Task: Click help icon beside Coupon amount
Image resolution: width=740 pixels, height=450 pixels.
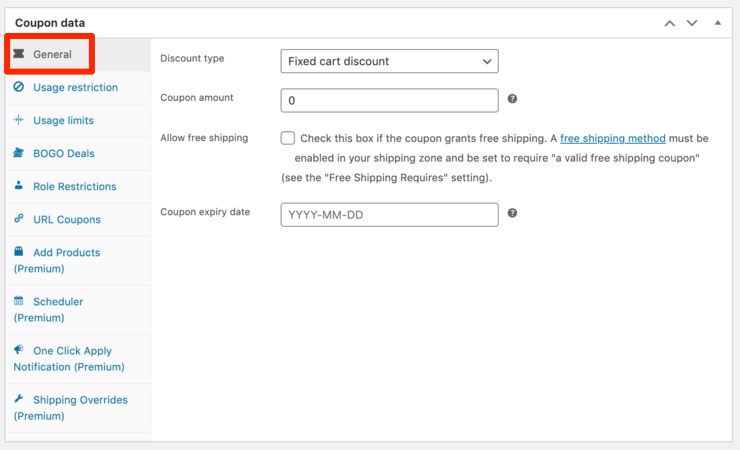Action: [512, 99]
